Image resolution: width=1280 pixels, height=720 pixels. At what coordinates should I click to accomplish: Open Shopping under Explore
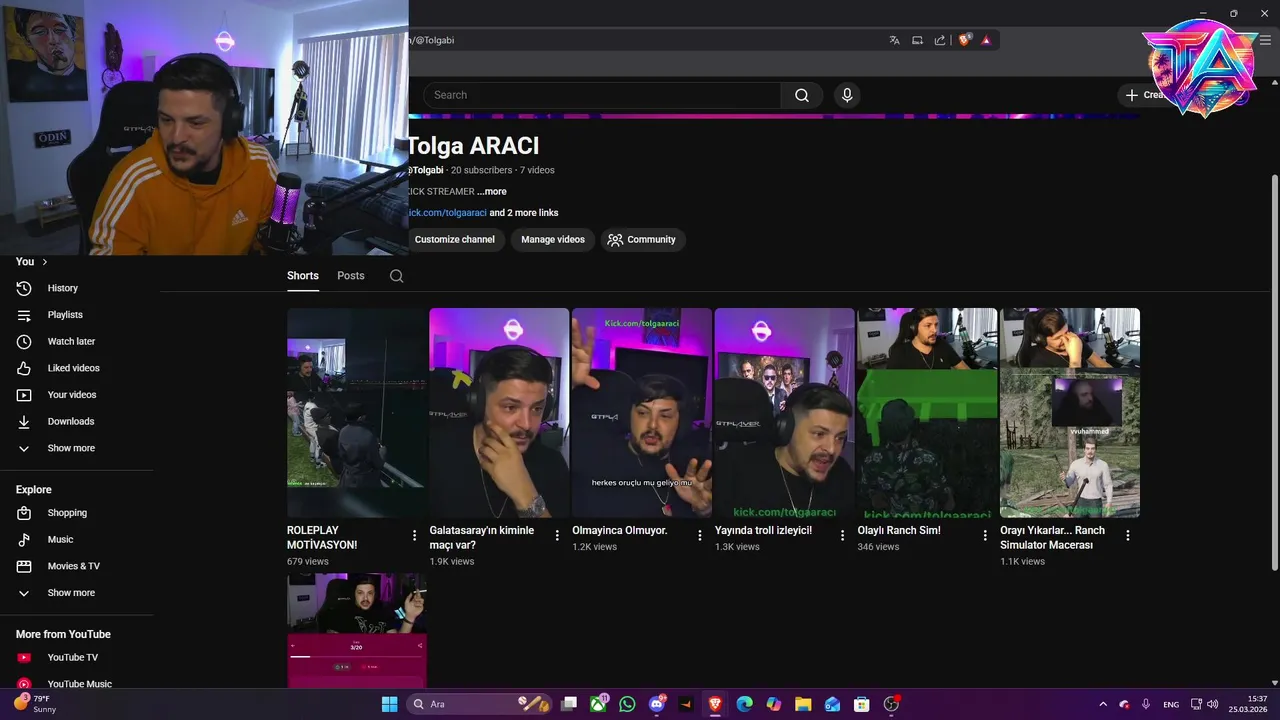point(67,513)
